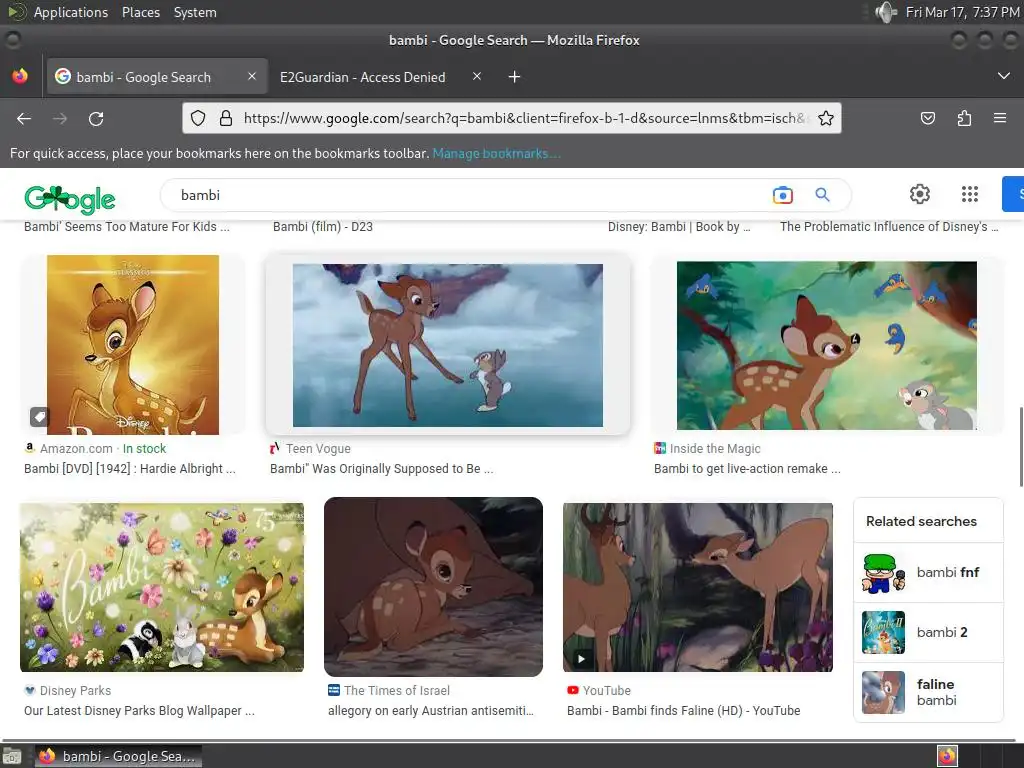Open the Google apps grid
The width and height of the screenshot is (1024, 768).
(970, 194)
